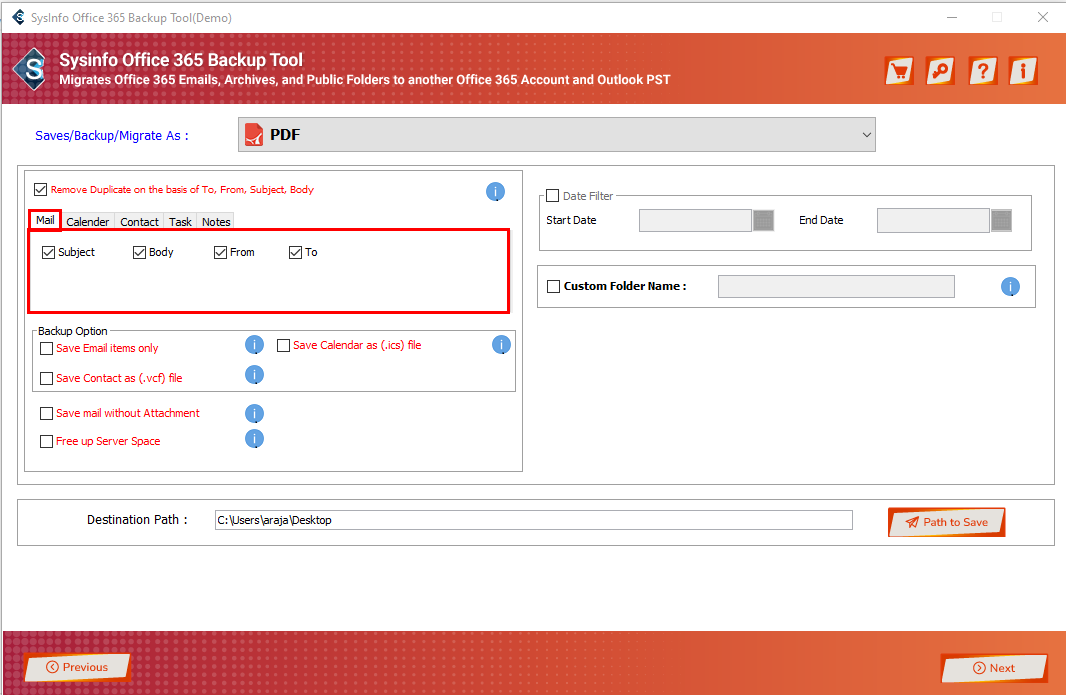1066x695 pixels.
Task: Expand the Saves/Backup/Migrate As dropdown arrow
Action: click(x=866, y=135)
